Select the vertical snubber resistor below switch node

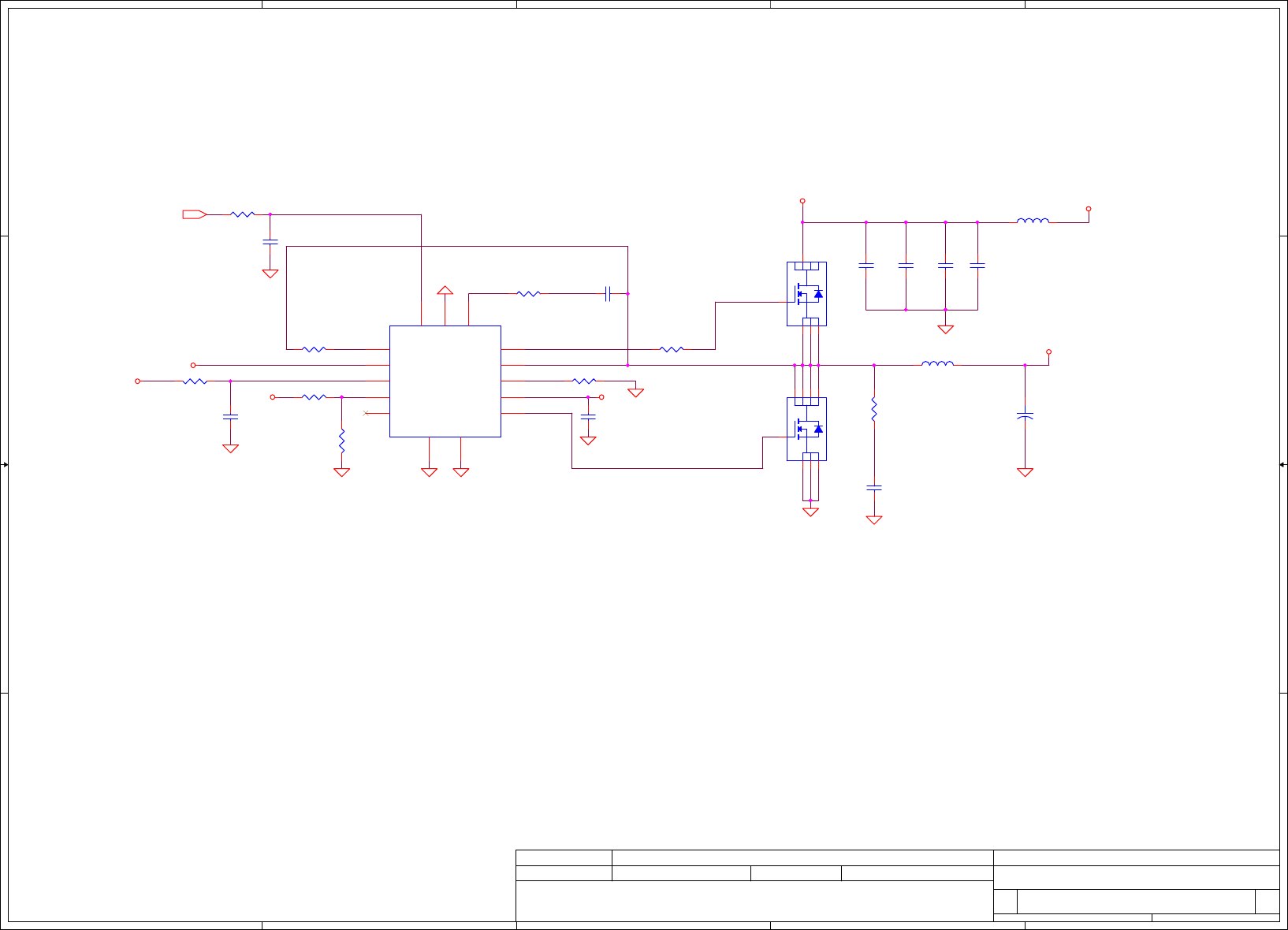[x=873, y=409]
